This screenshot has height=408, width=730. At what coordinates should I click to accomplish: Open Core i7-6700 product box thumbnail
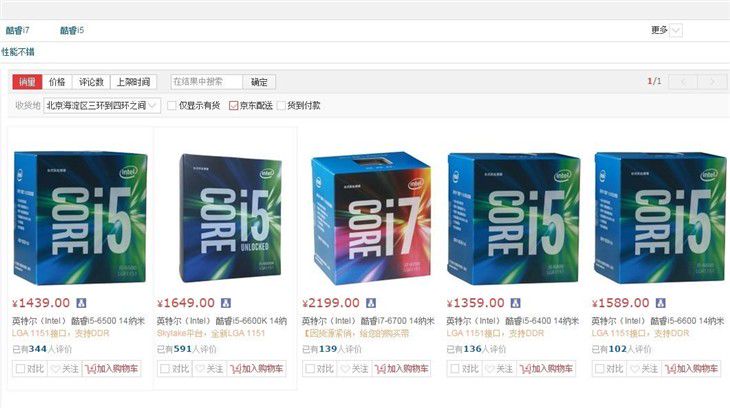pos(371,218)
